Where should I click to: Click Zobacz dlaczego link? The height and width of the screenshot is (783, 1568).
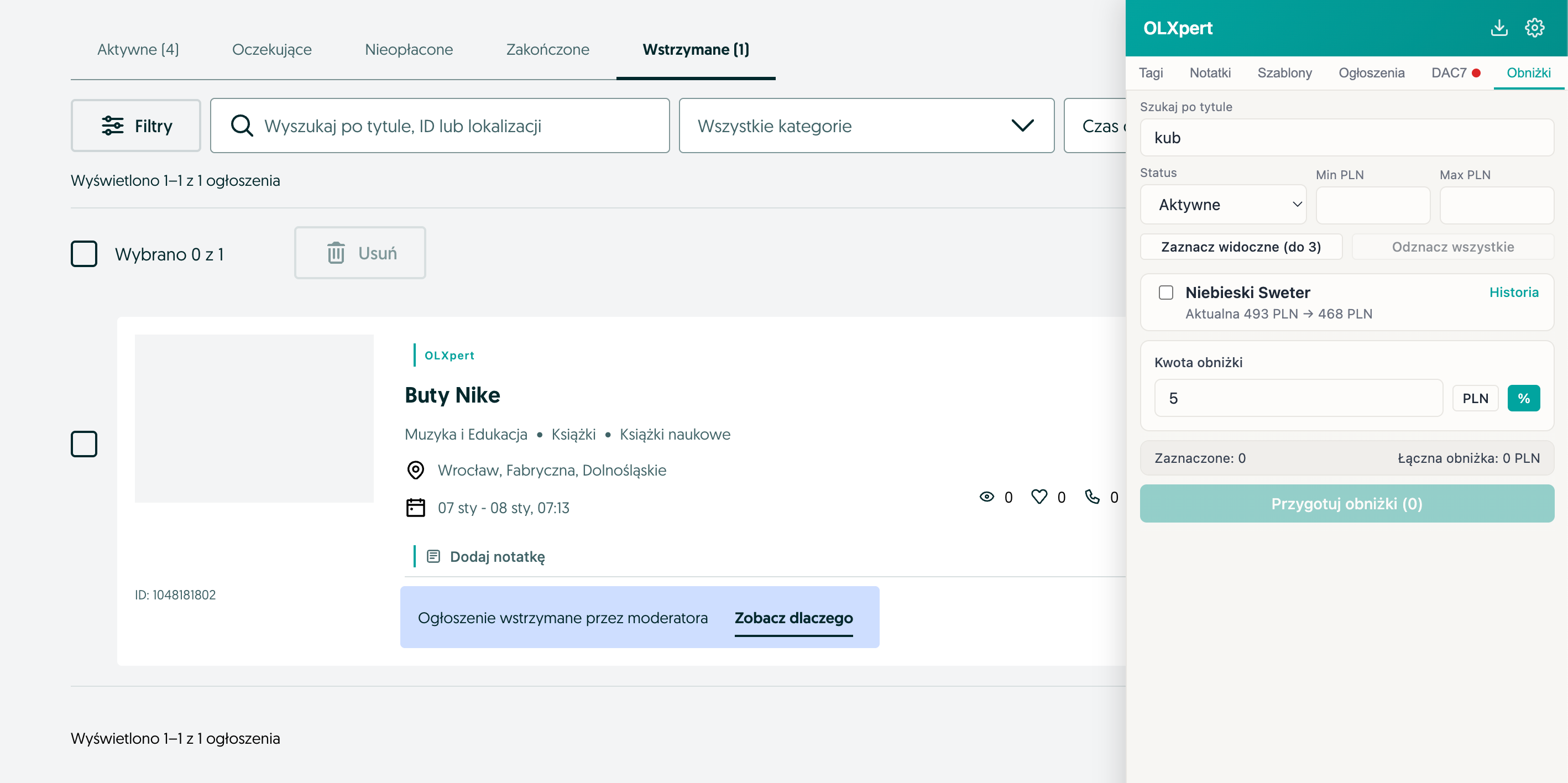click(x=794, y=618)
